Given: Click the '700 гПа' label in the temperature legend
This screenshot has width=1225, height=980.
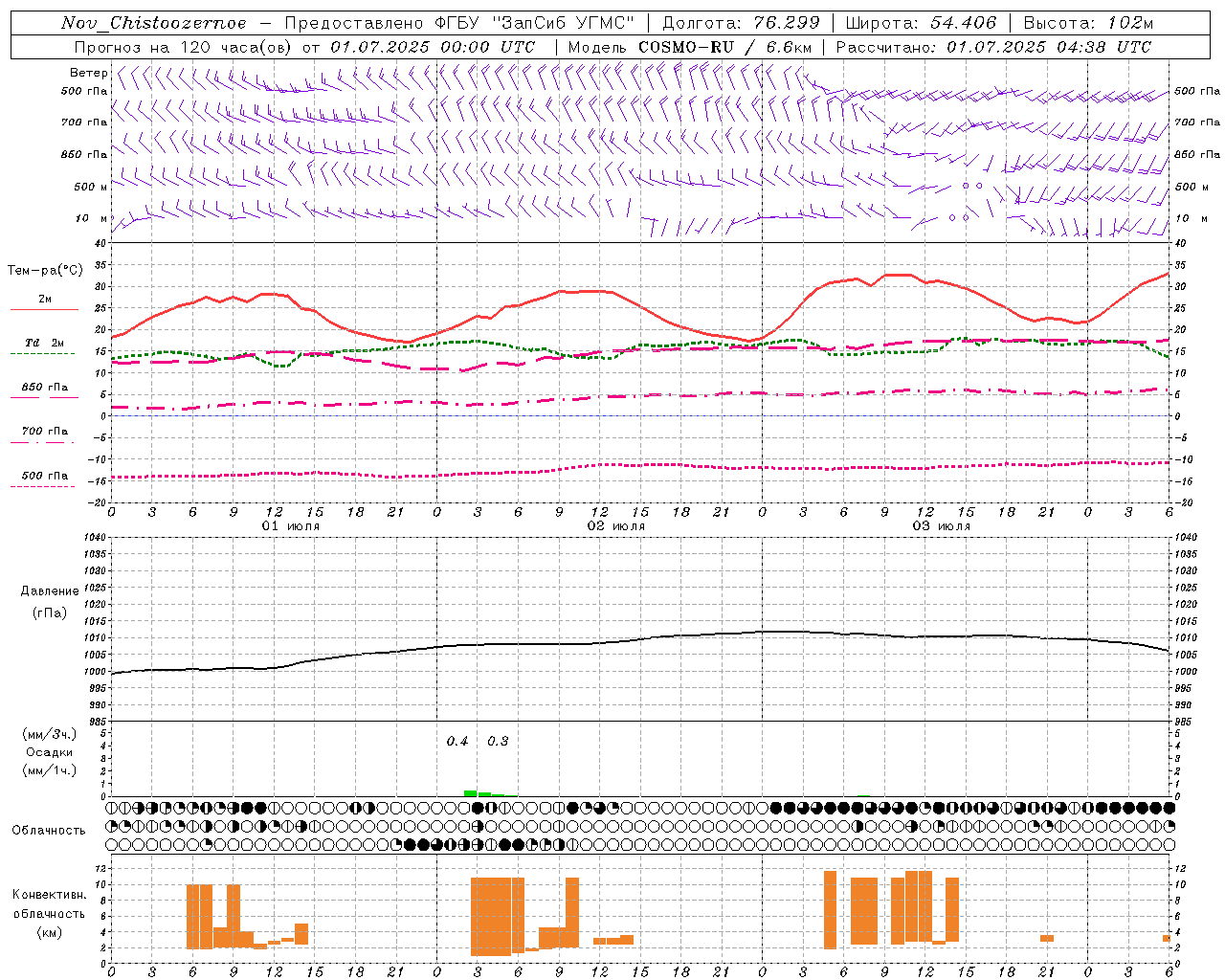Looking at the screenshot, I should point(44,432).
